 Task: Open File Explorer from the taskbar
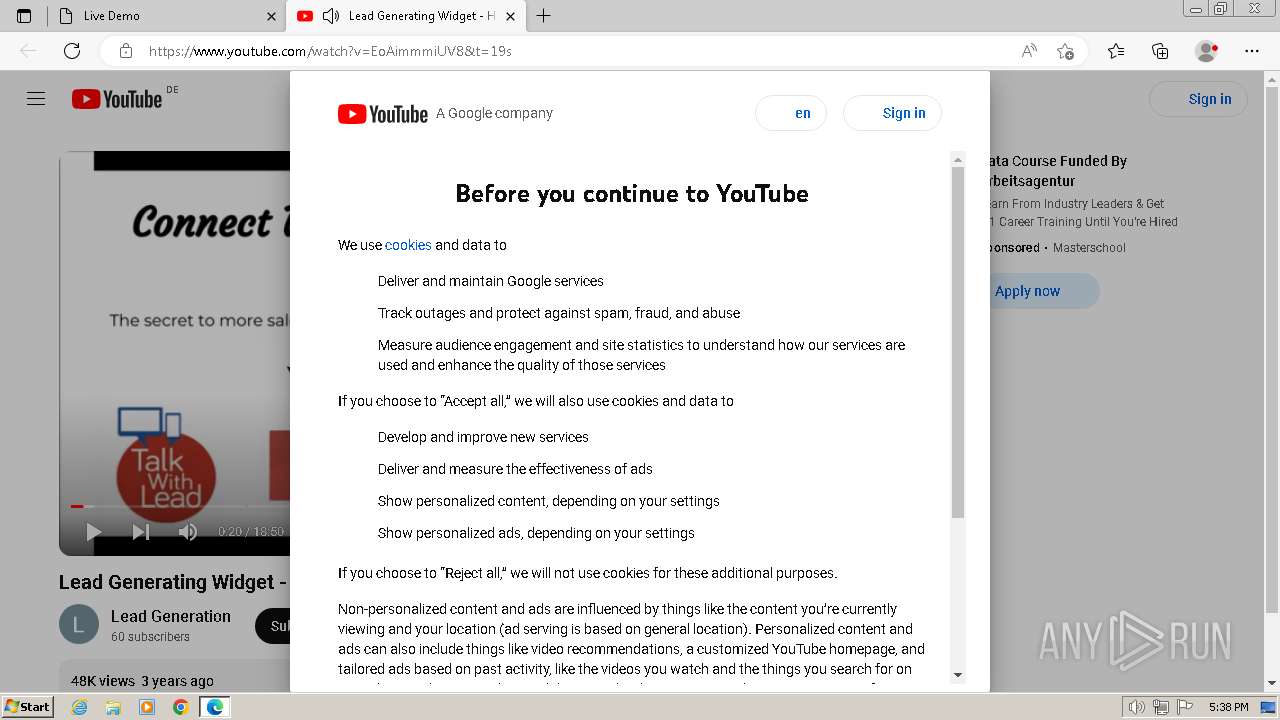coord(113,707)
